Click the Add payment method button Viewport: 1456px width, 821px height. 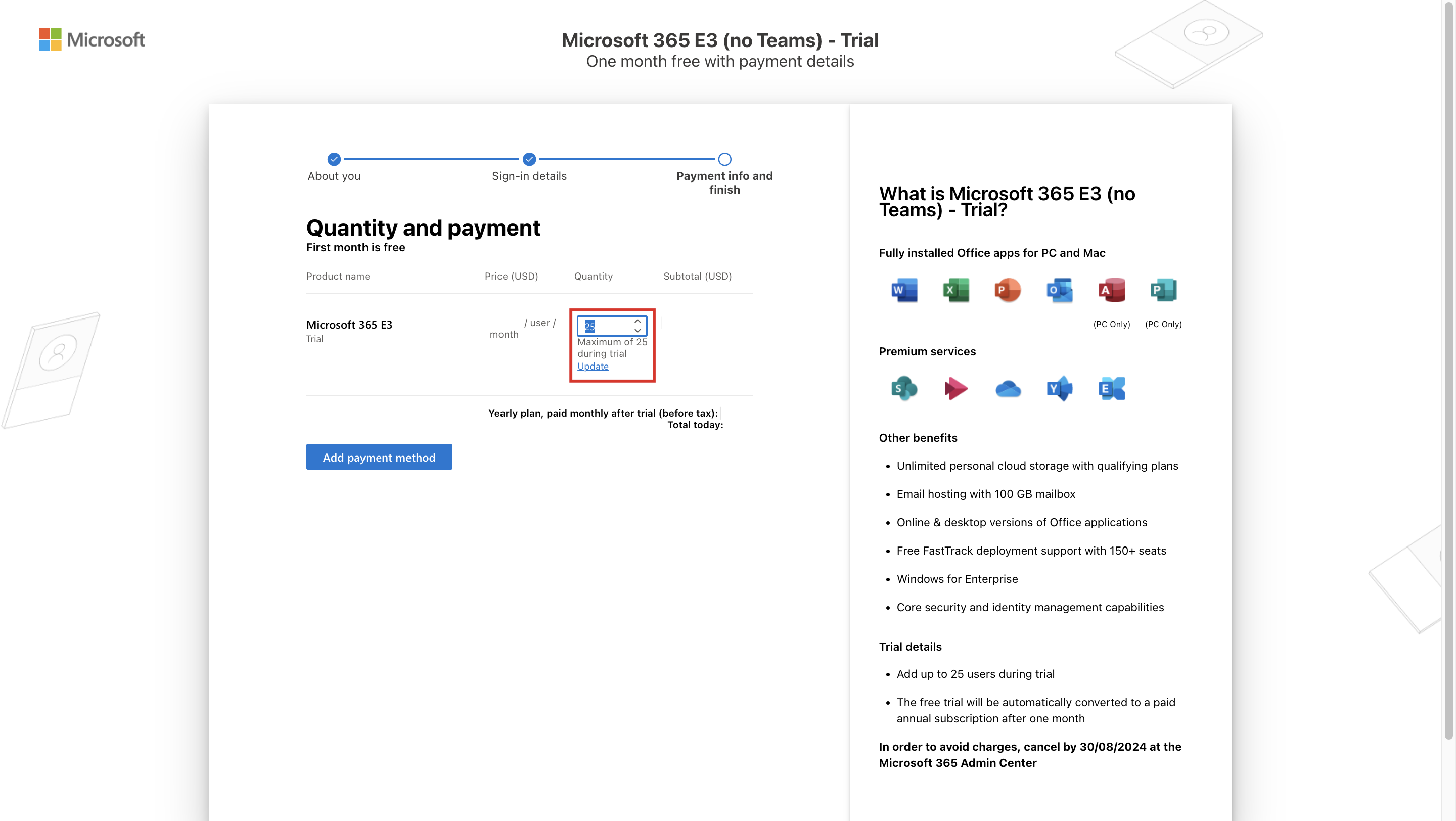click(x=379, y=457)
